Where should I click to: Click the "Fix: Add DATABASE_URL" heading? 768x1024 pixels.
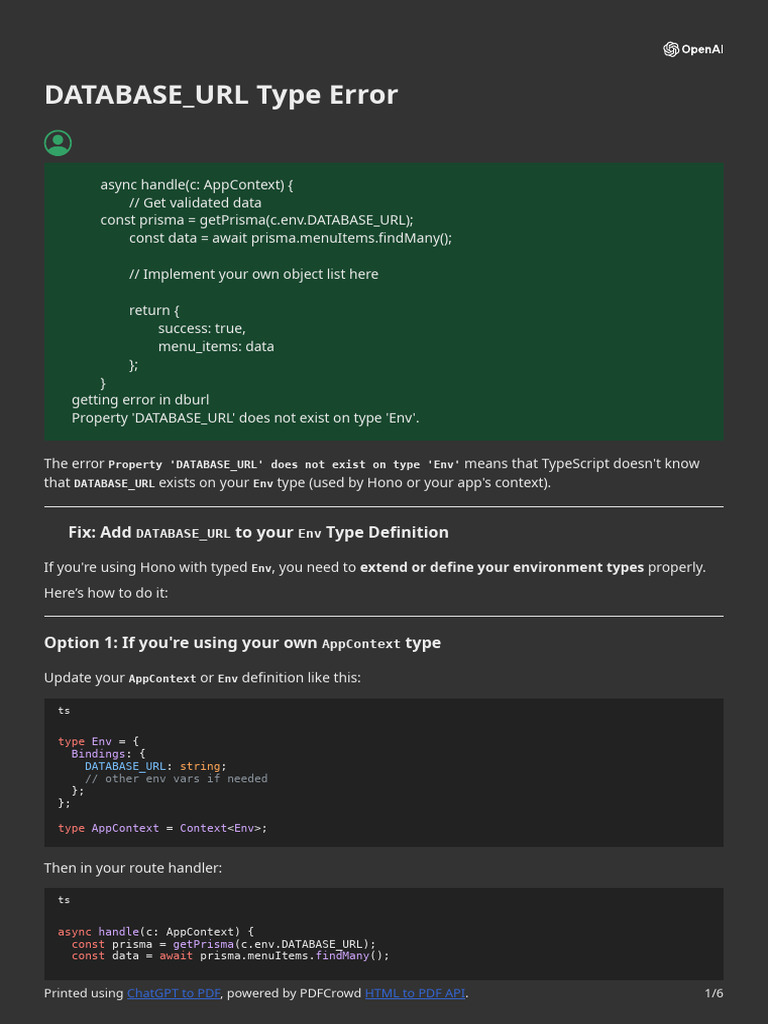[x=258, y=532]
